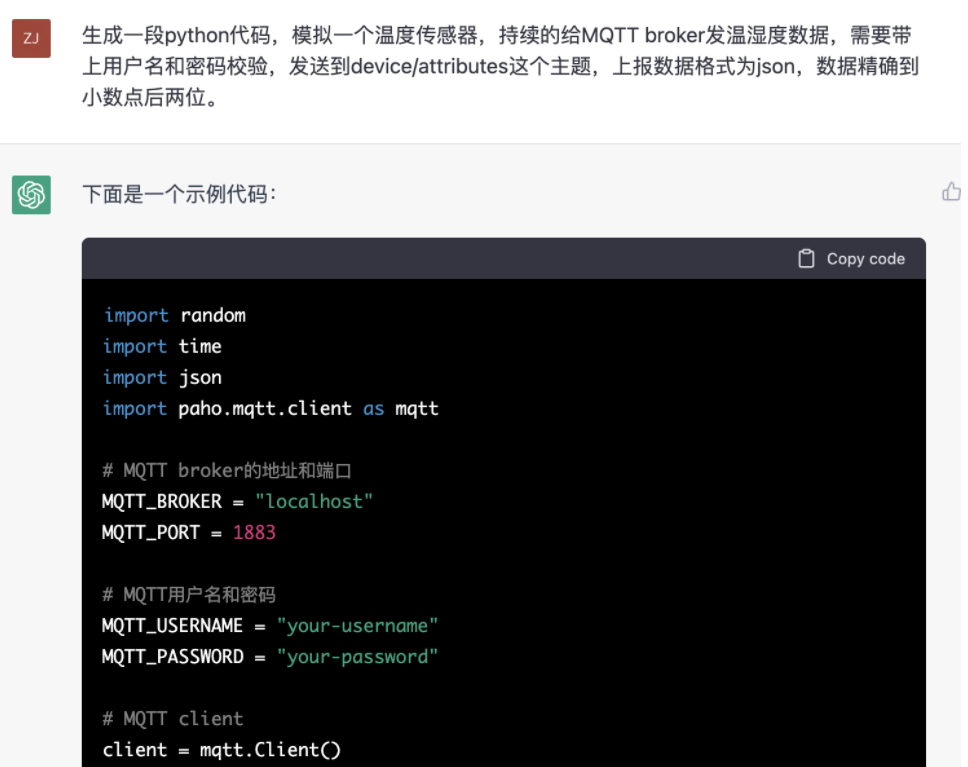Image resolution: width=968 pixels, height=767 pixels.
Task: Click the MQTT username and password comment
Action: click(x=188, y=594)
